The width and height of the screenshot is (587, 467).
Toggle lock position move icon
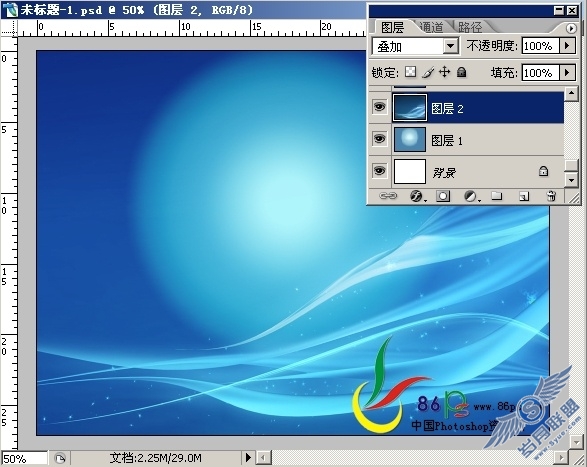[x=444, y=72]
